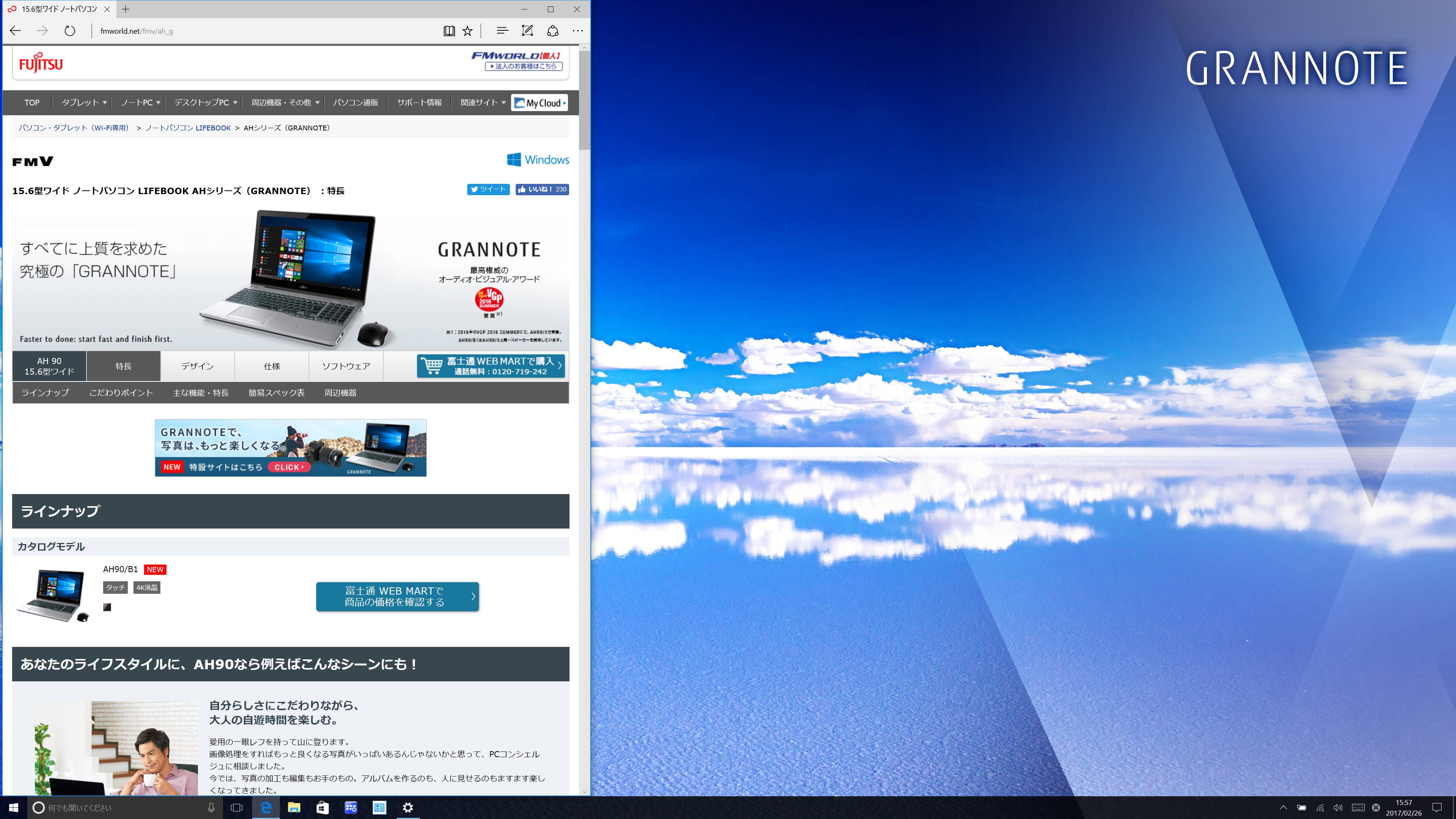Open Edge More actions menu

coord(577,31)
